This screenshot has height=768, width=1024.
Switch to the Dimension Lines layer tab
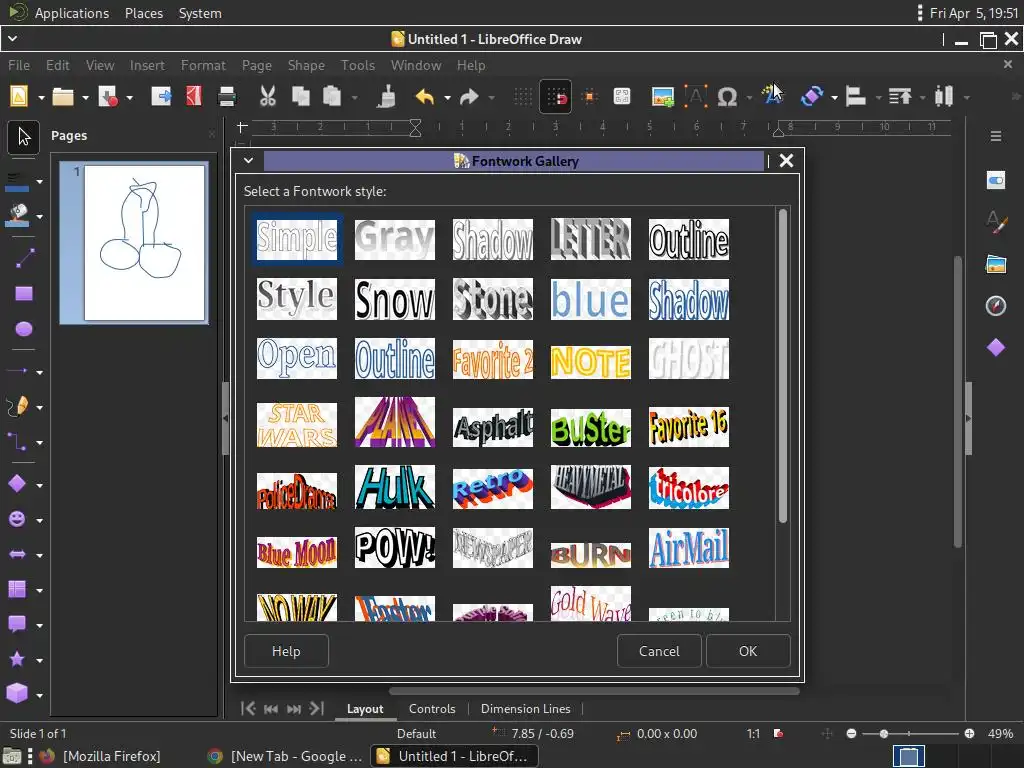coord(526,709)
